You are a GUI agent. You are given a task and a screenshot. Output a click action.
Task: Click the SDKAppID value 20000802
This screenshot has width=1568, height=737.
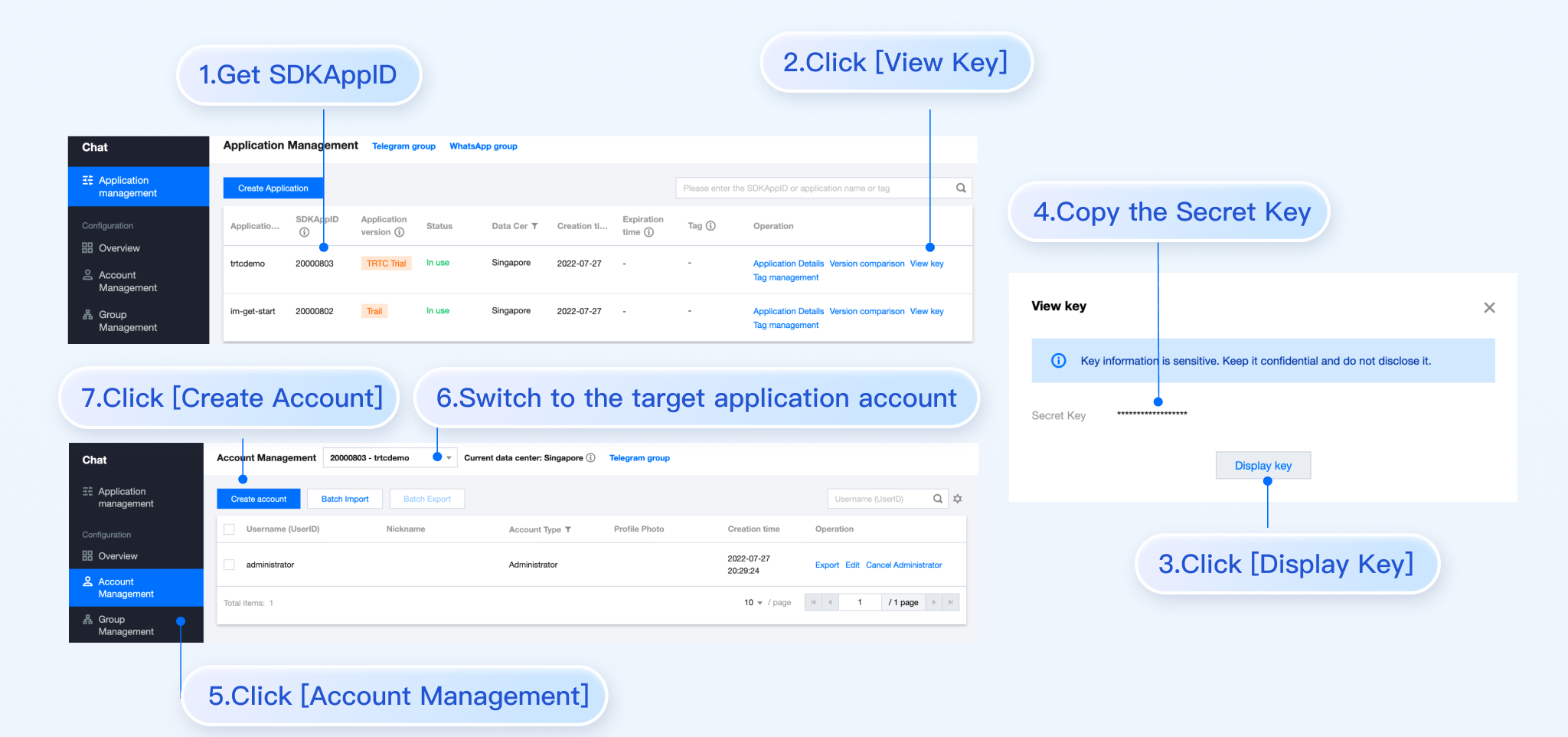click(315, 311)
